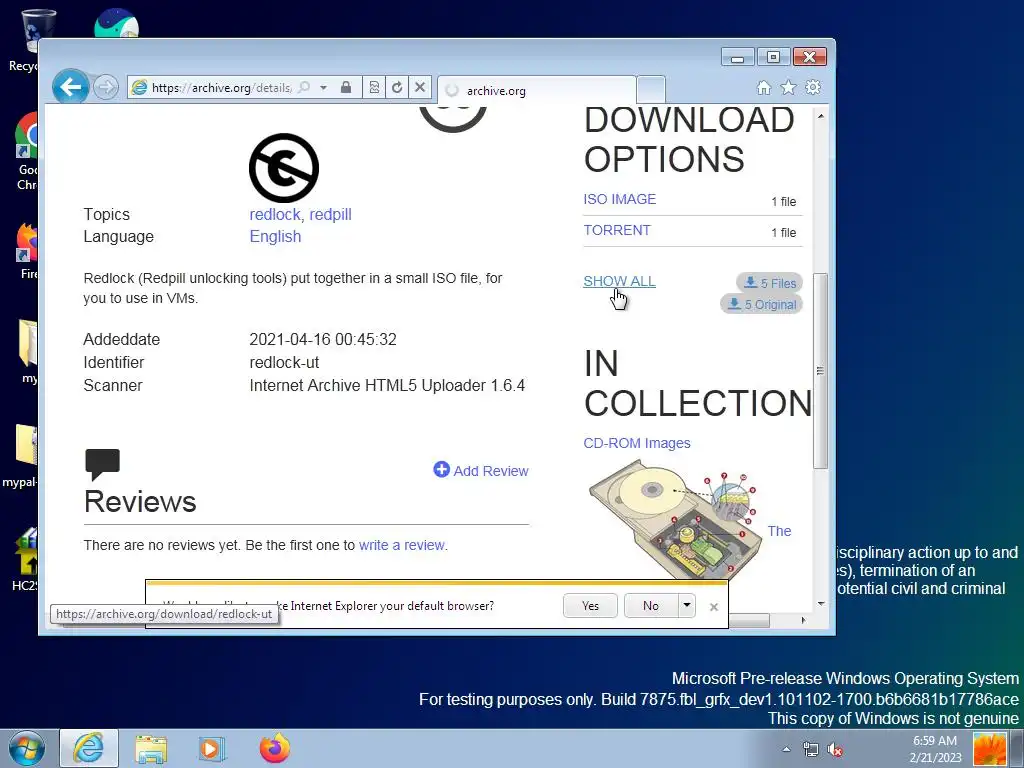Select the archive.org tab
Viewport: 1024px width, 768px height.
click(536, 91)
